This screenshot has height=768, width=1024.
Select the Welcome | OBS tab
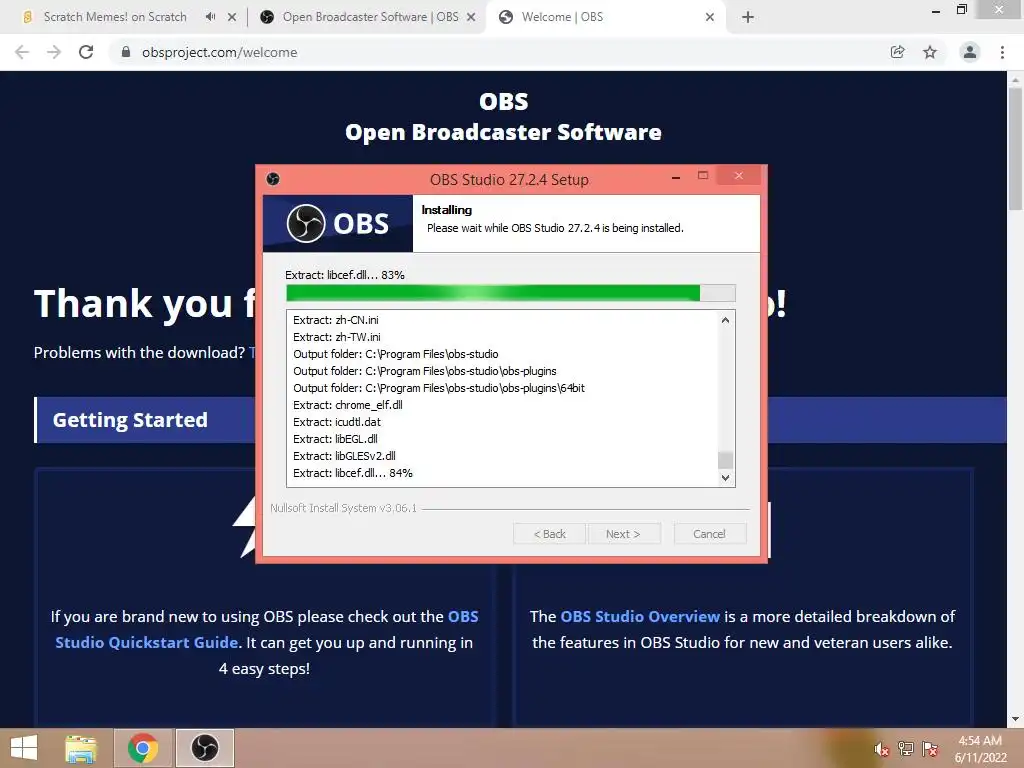(562, 17)
